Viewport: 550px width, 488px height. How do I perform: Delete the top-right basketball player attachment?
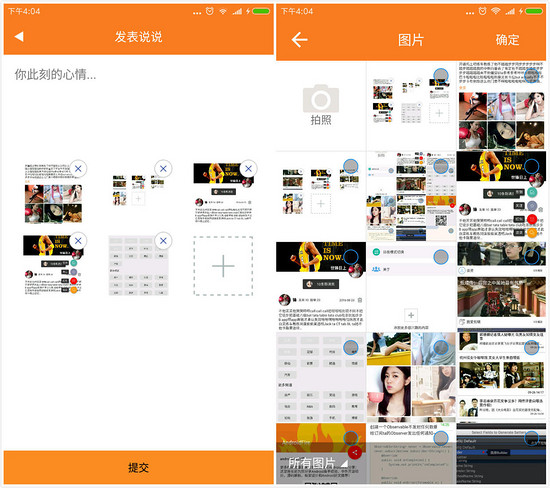[248, 169]
